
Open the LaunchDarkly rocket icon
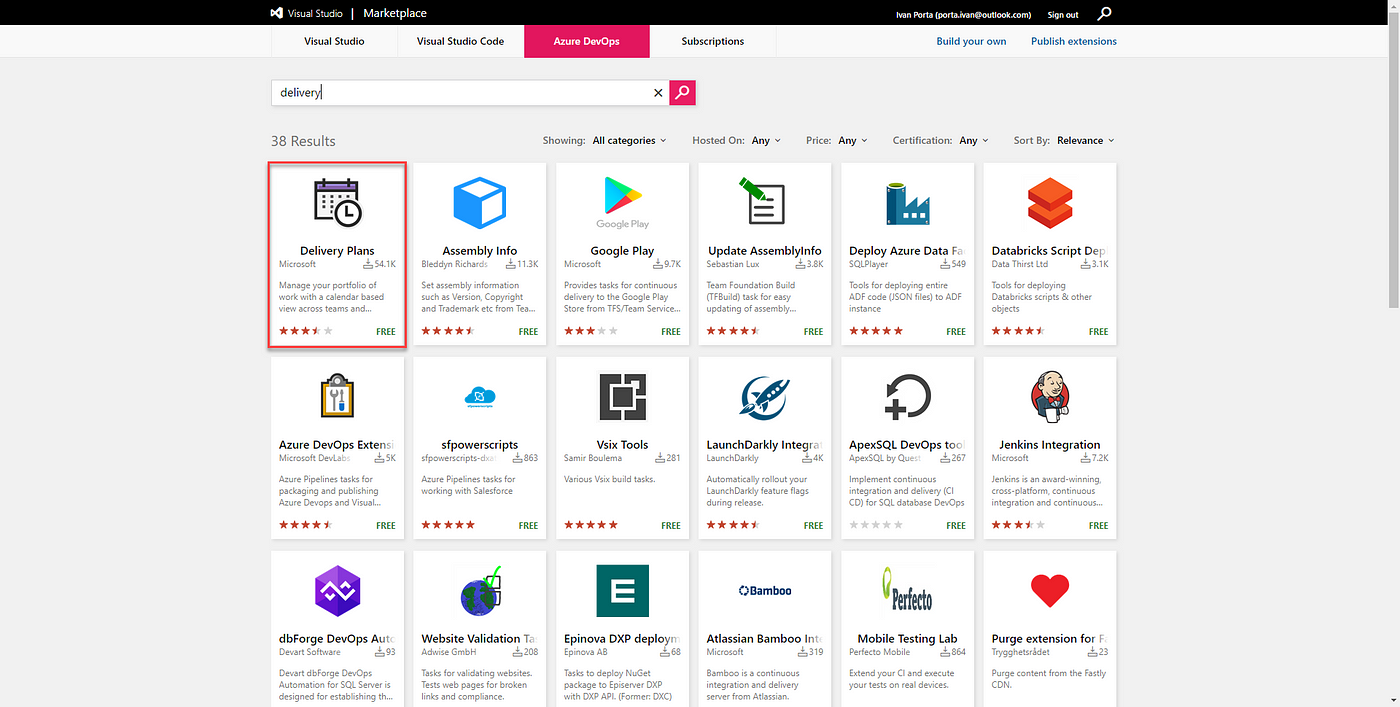(x=765, y=397)
